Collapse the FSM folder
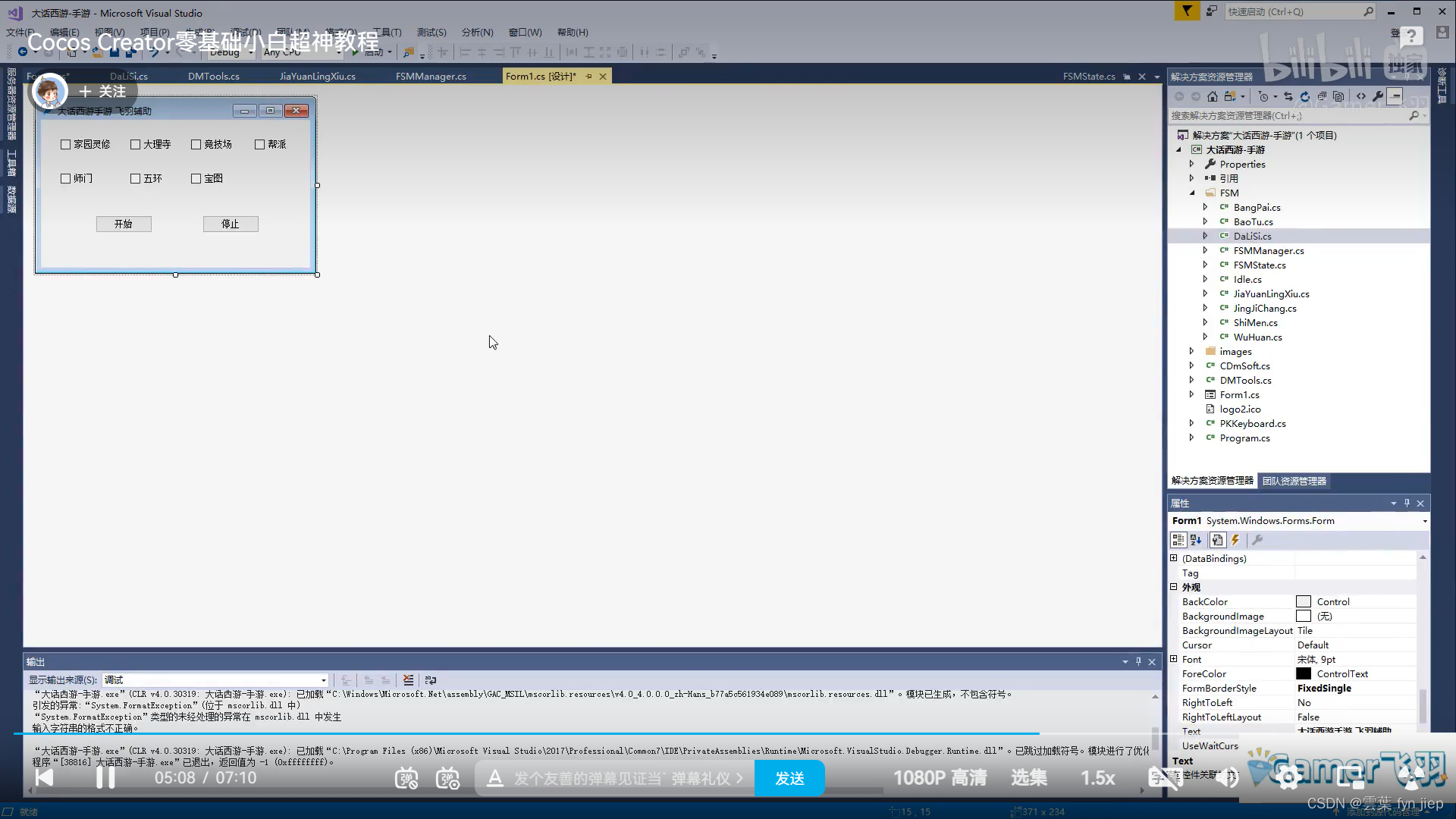1456x819 pixels. click(x=1191, y=193)
